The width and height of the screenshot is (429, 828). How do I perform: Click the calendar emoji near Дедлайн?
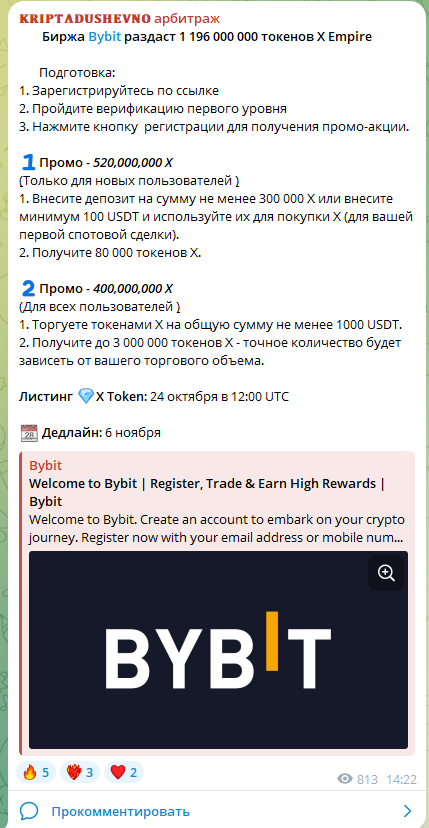pyautogui.click(x=29, y=432)
